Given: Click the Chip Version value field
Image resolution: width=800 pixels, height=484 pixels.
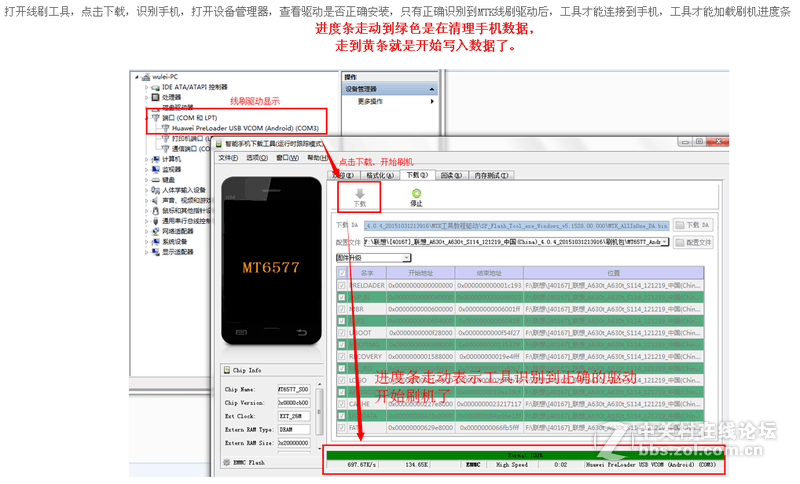Looking at the screenshot, I should (294, 402).
